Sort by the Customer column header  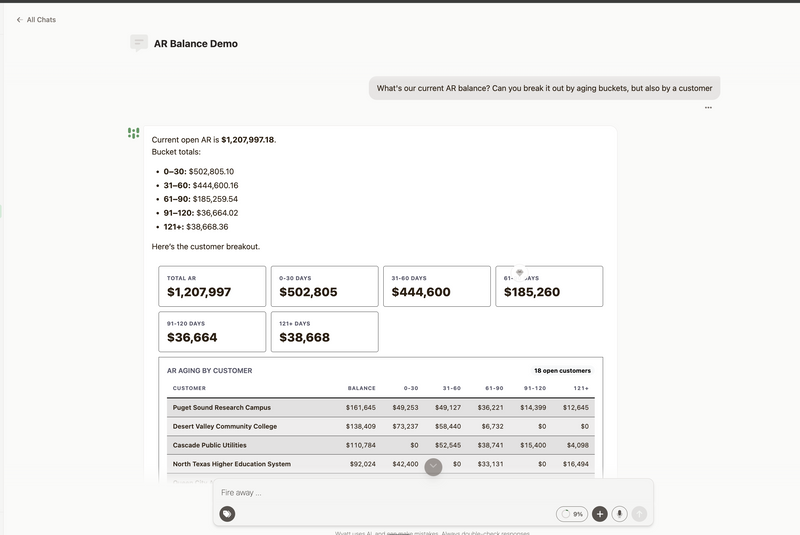coord(189,388)
